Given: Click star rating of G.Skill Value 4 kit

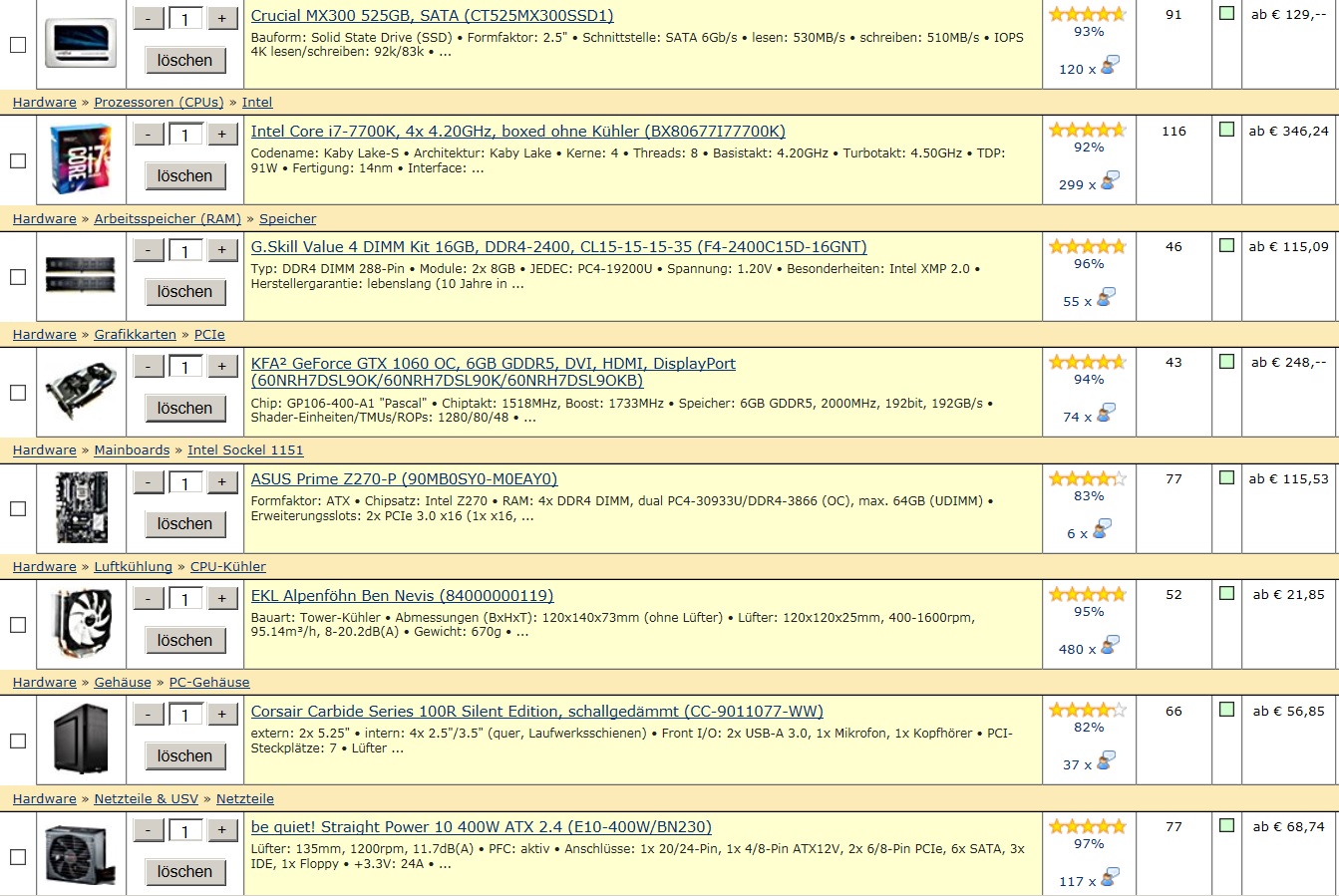Looking at the screenshot, I should pos(1088,246).
